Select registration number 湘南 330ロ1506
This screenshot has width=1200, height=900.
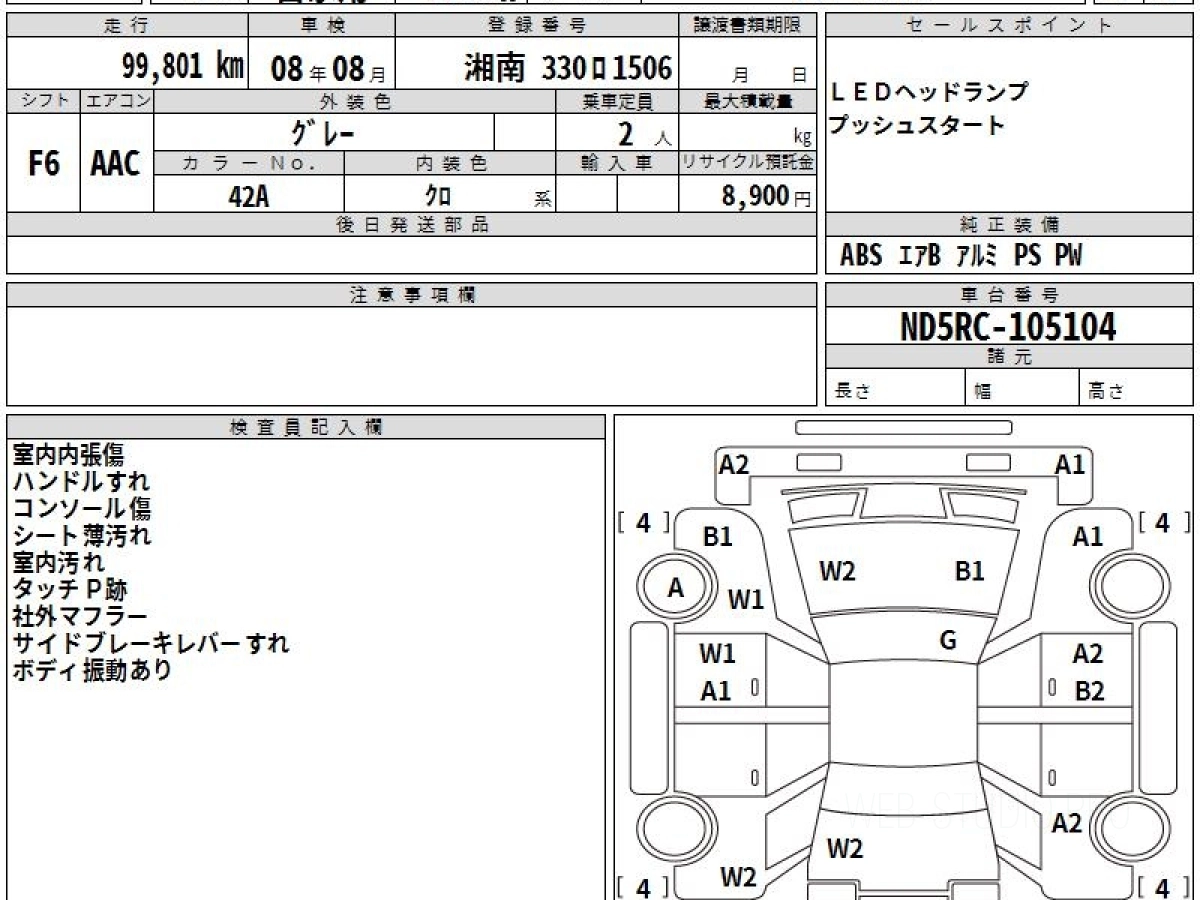tap(568, 68)
